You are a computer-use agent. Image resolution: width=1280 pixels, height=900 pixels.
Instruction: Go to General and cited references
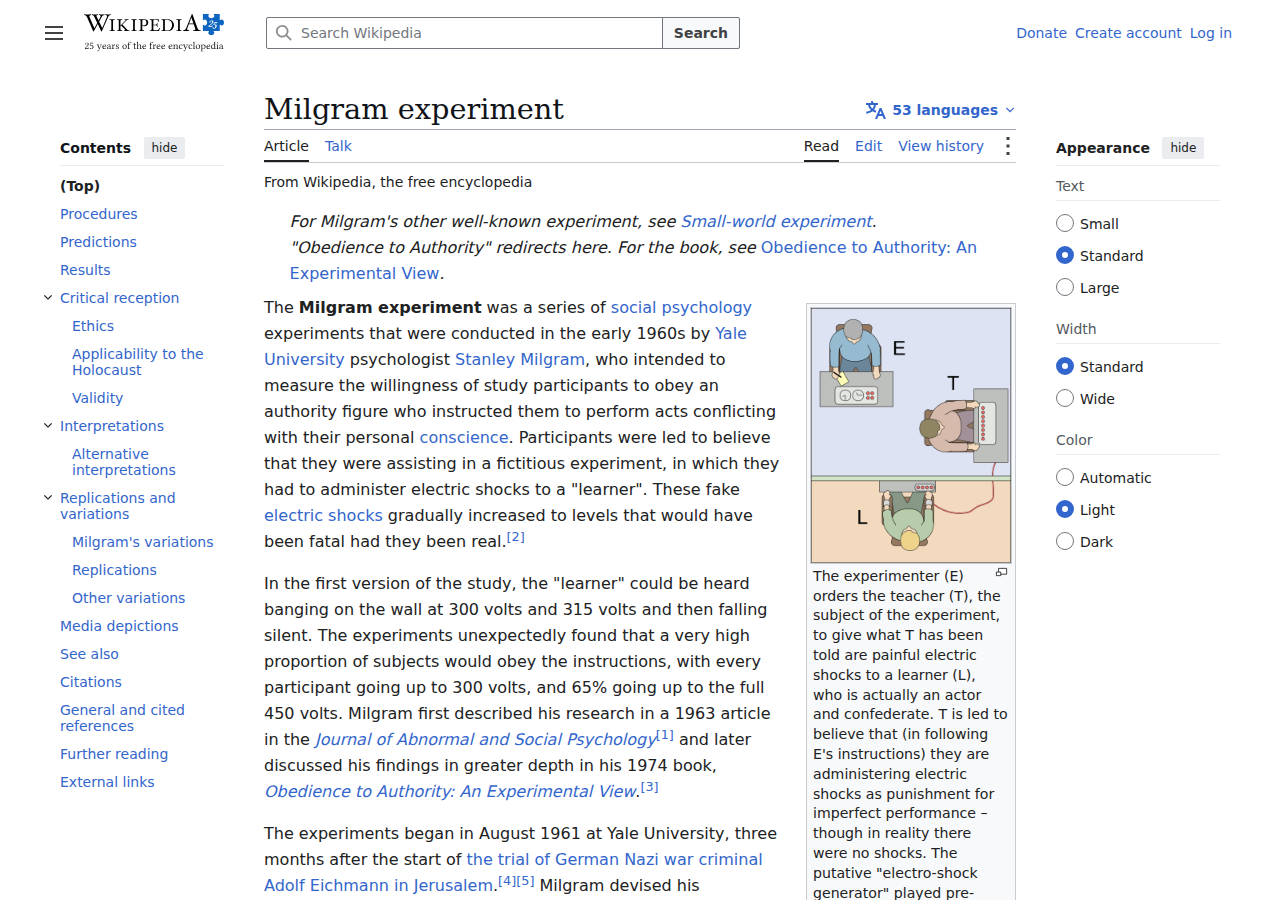(122, 718)
